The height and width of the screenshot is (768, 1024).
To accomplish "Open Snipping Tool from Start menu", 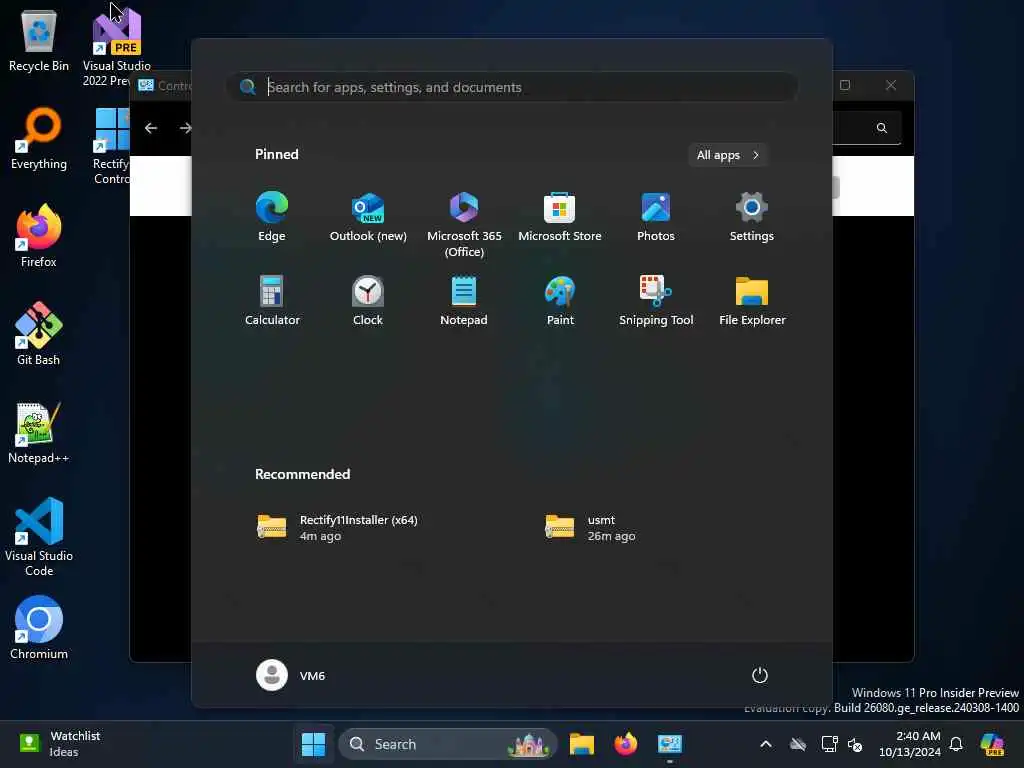I will tap(656, 300).
